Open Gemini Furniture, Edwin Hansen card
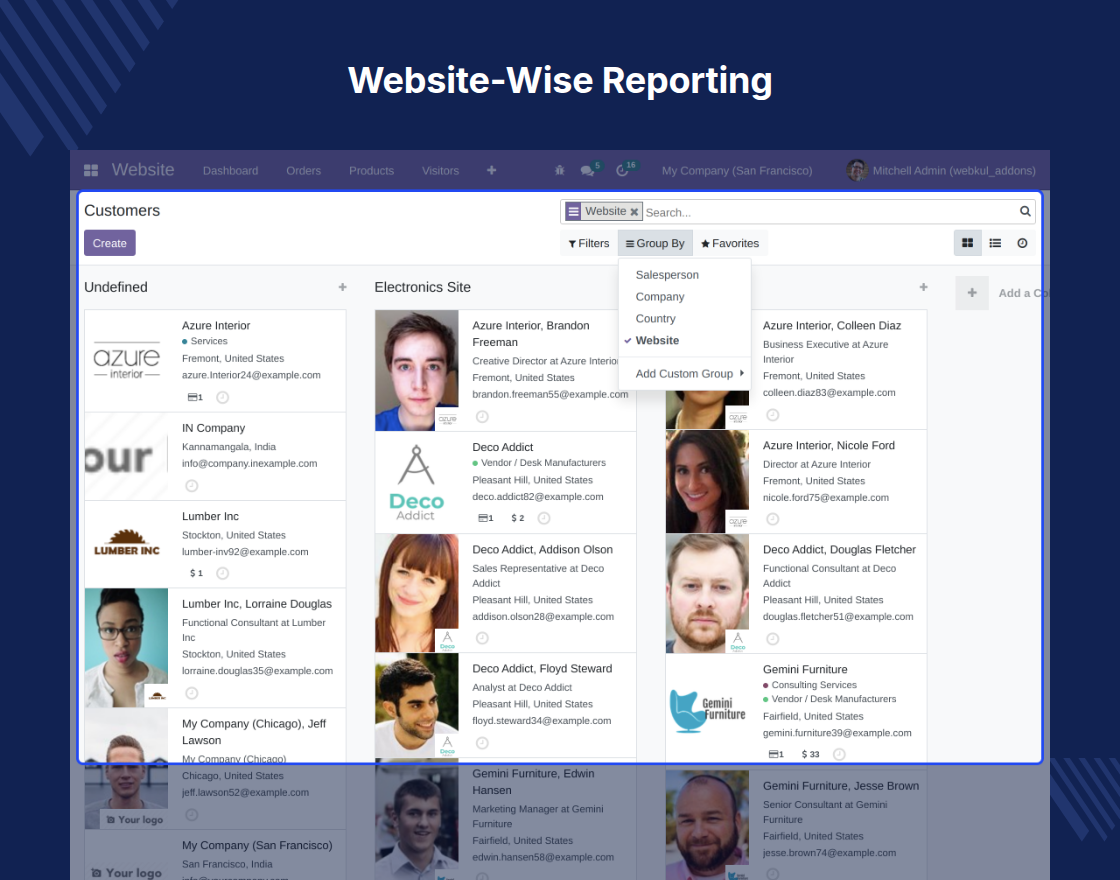Viewport: 1120px width, 880px height. (x=506, y=819)
